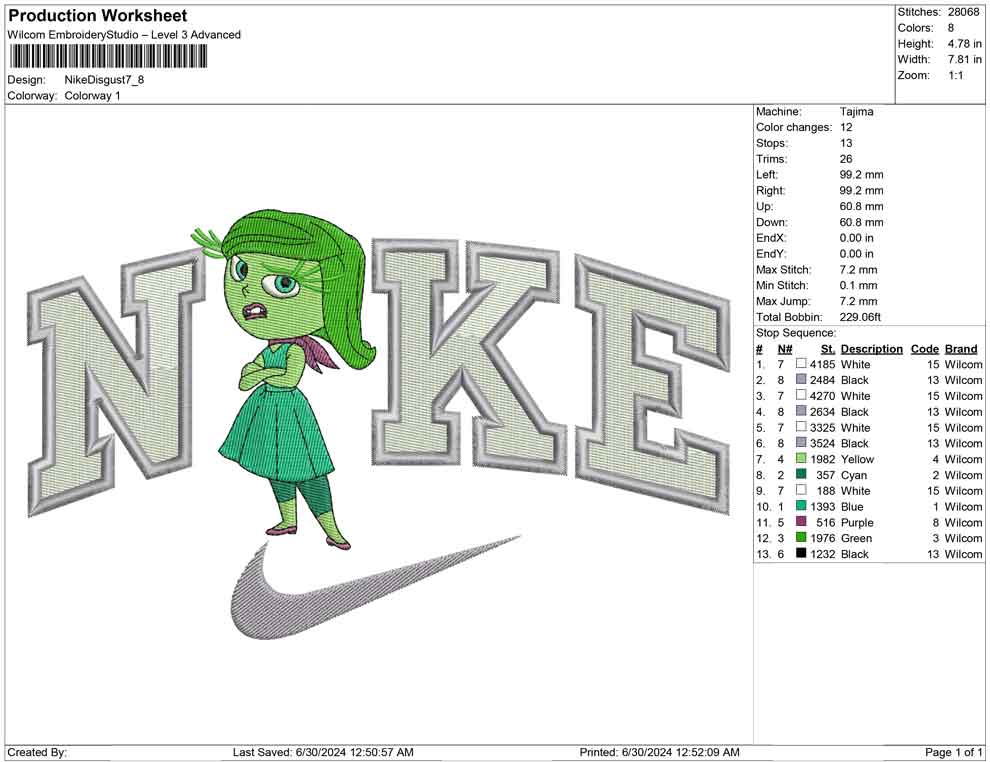Click the Description column header
Viewport: 990px width, 762px height.
[871, 348]
